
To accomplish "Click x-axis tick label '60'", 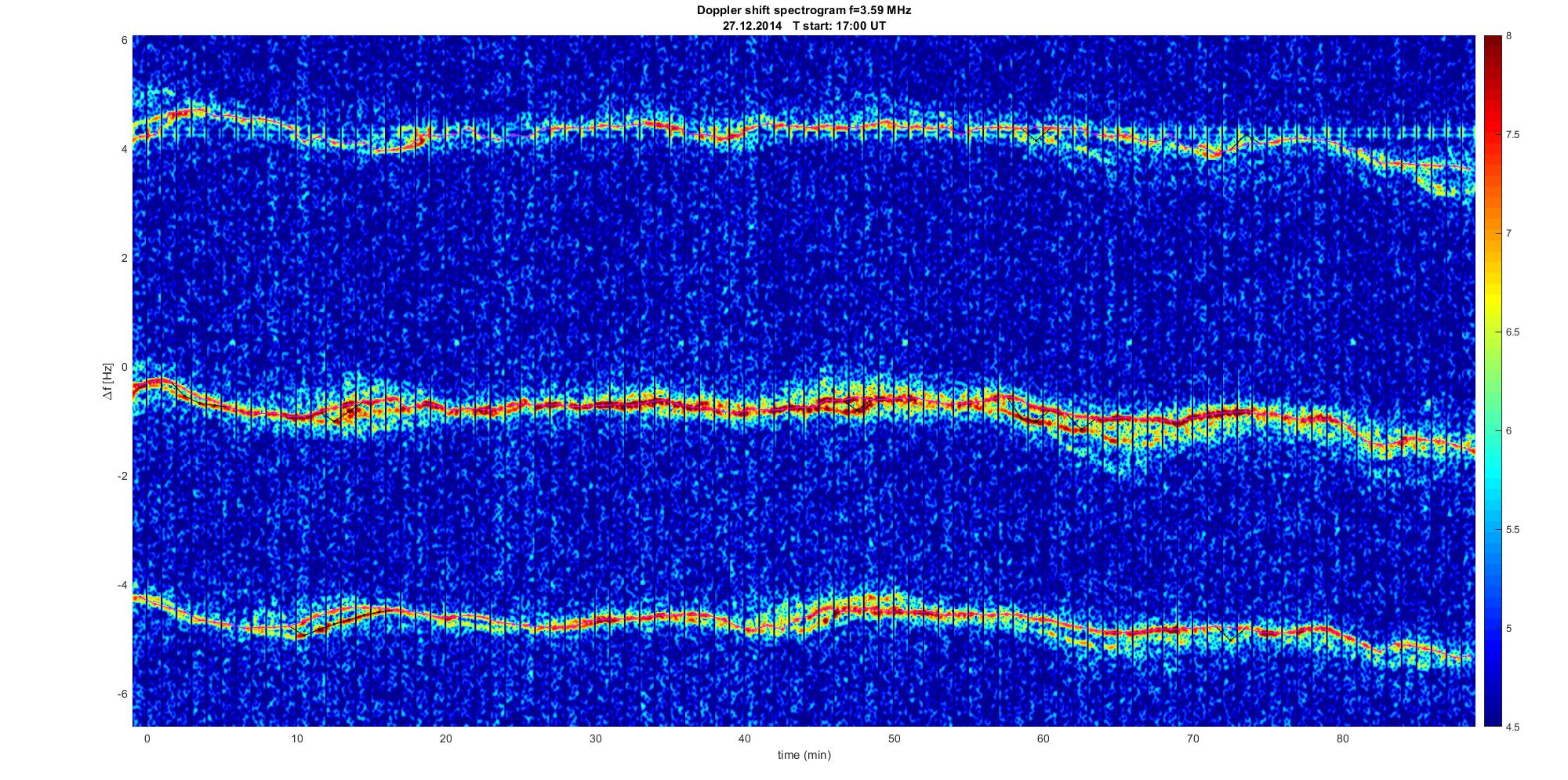I will [1044, 738].
